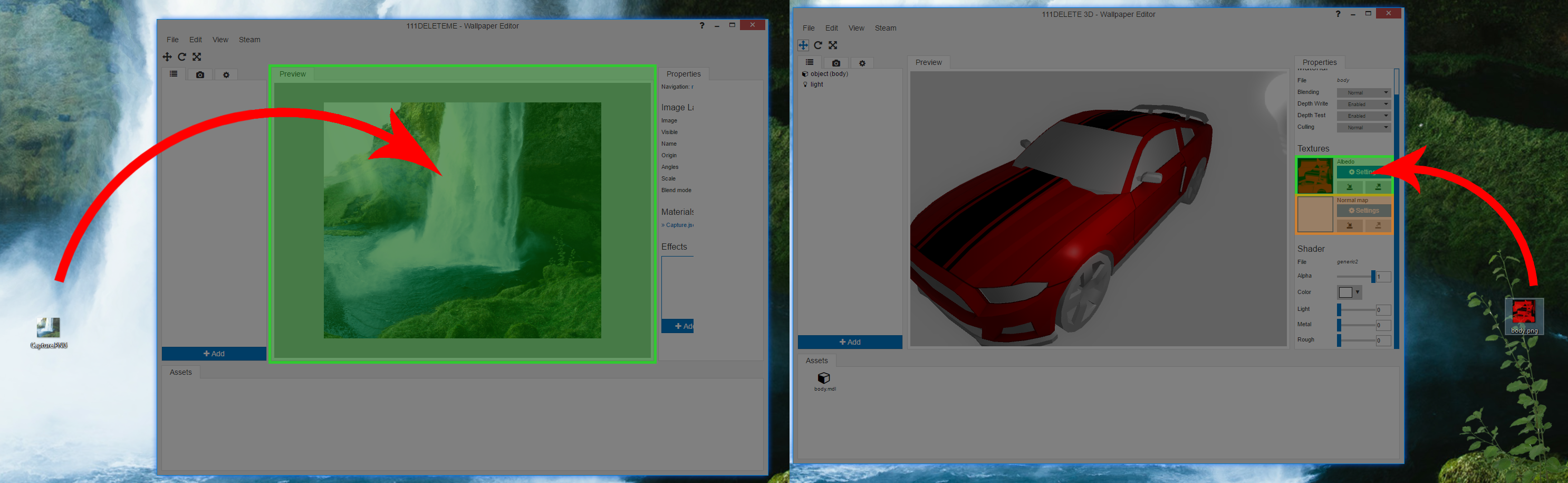The image size is (1568, 483).
Task: Open the File menu in the left window
Action: pos(173,40)
